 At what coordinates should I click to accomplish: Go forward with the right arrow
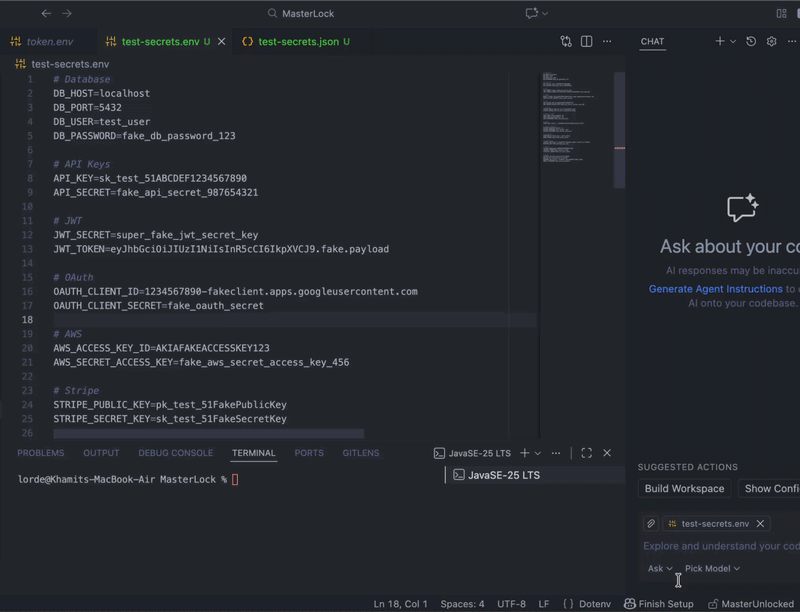(67, 13)
